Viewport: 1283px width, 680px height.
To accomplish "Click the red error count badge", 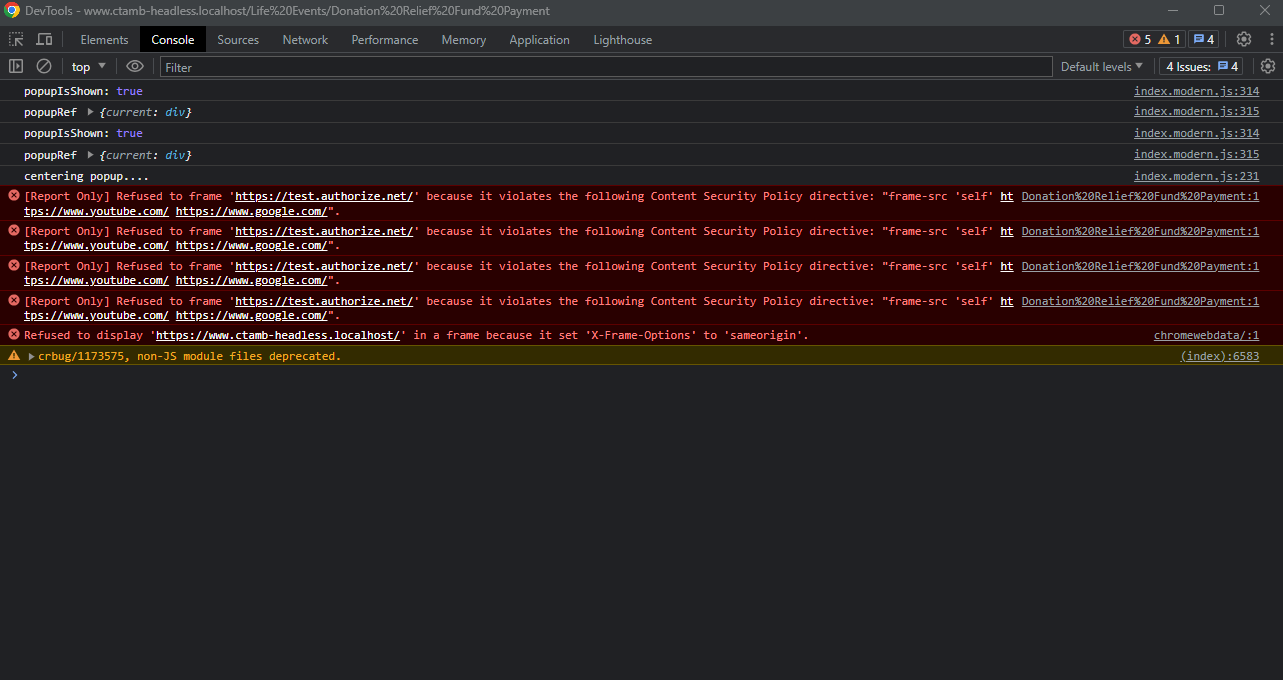I will pyautogui.click(x=1140, y=39).
